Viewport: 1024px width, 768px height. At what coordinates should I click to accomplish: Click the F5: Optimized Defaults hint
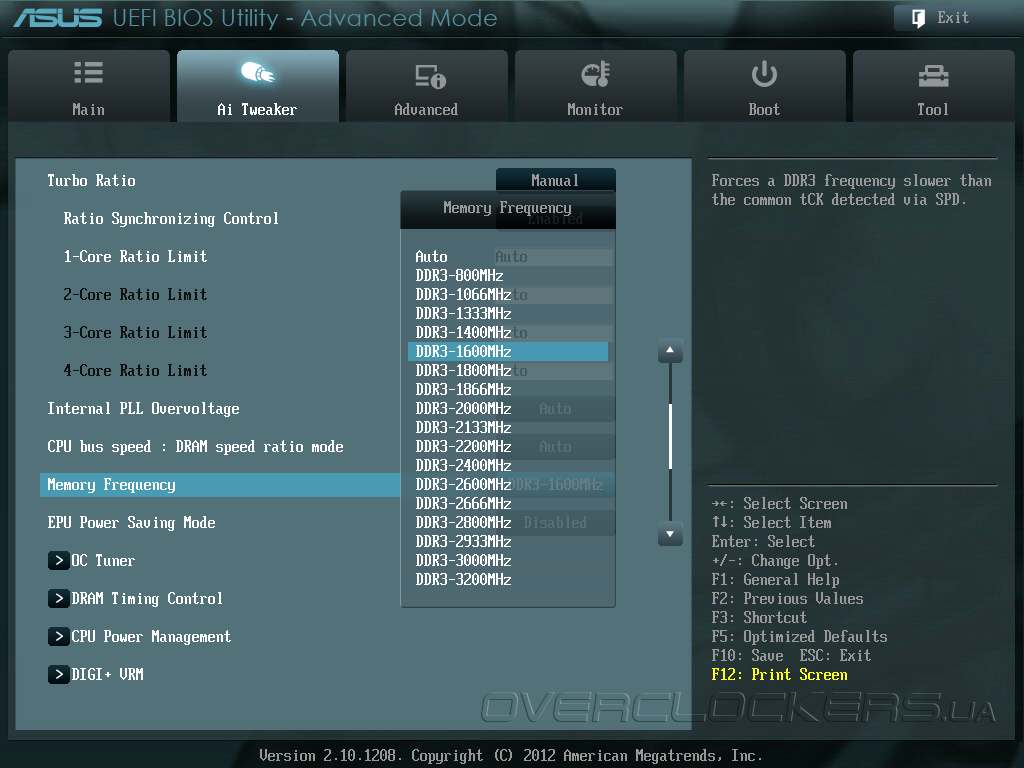coord(799,636)
